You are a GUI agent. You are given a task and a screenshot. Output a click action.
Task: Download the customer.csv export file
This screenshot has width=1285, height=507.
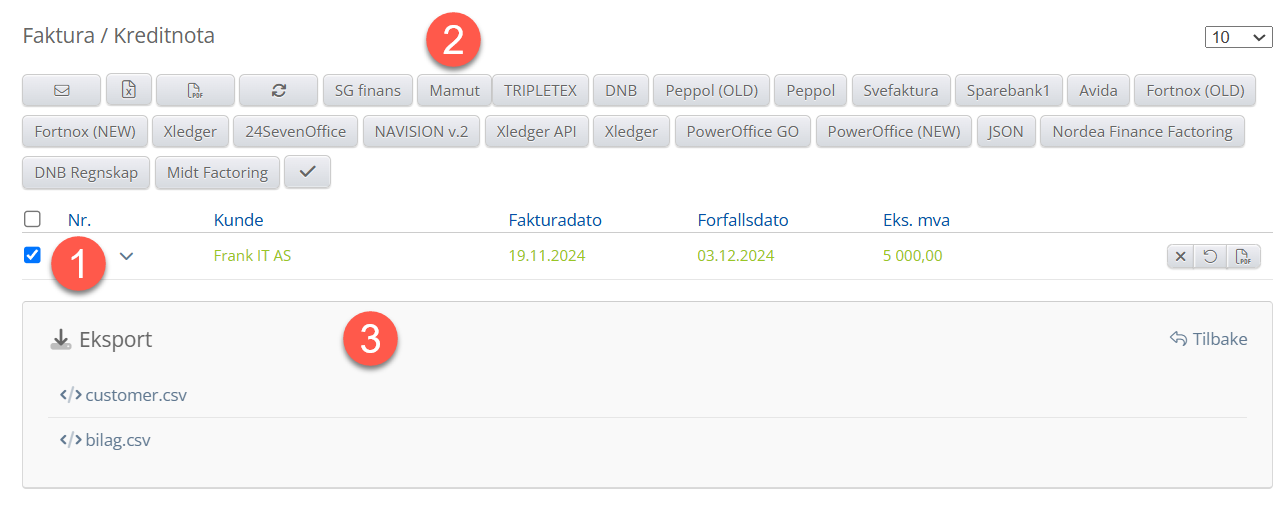(x=136, y=395)
